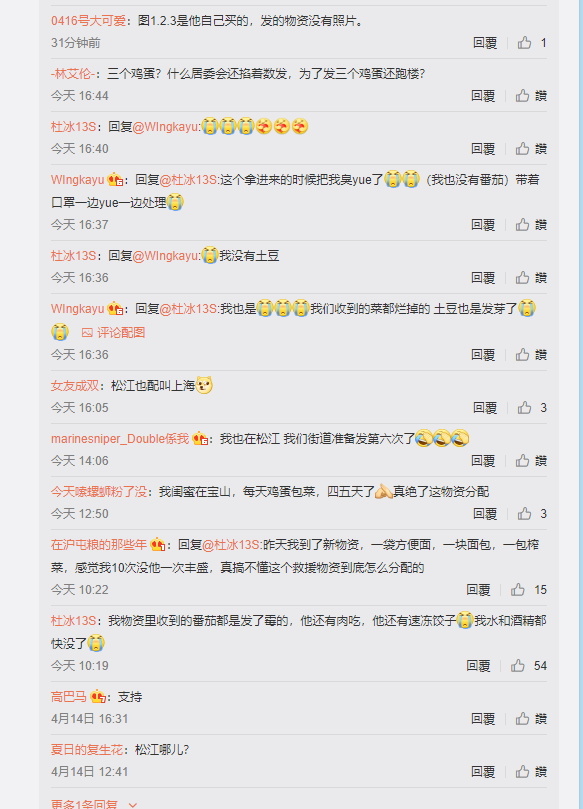Reply to 夏日的复生花's comment
This screenshot has height=809, width=583.
[x=483, y=771]
